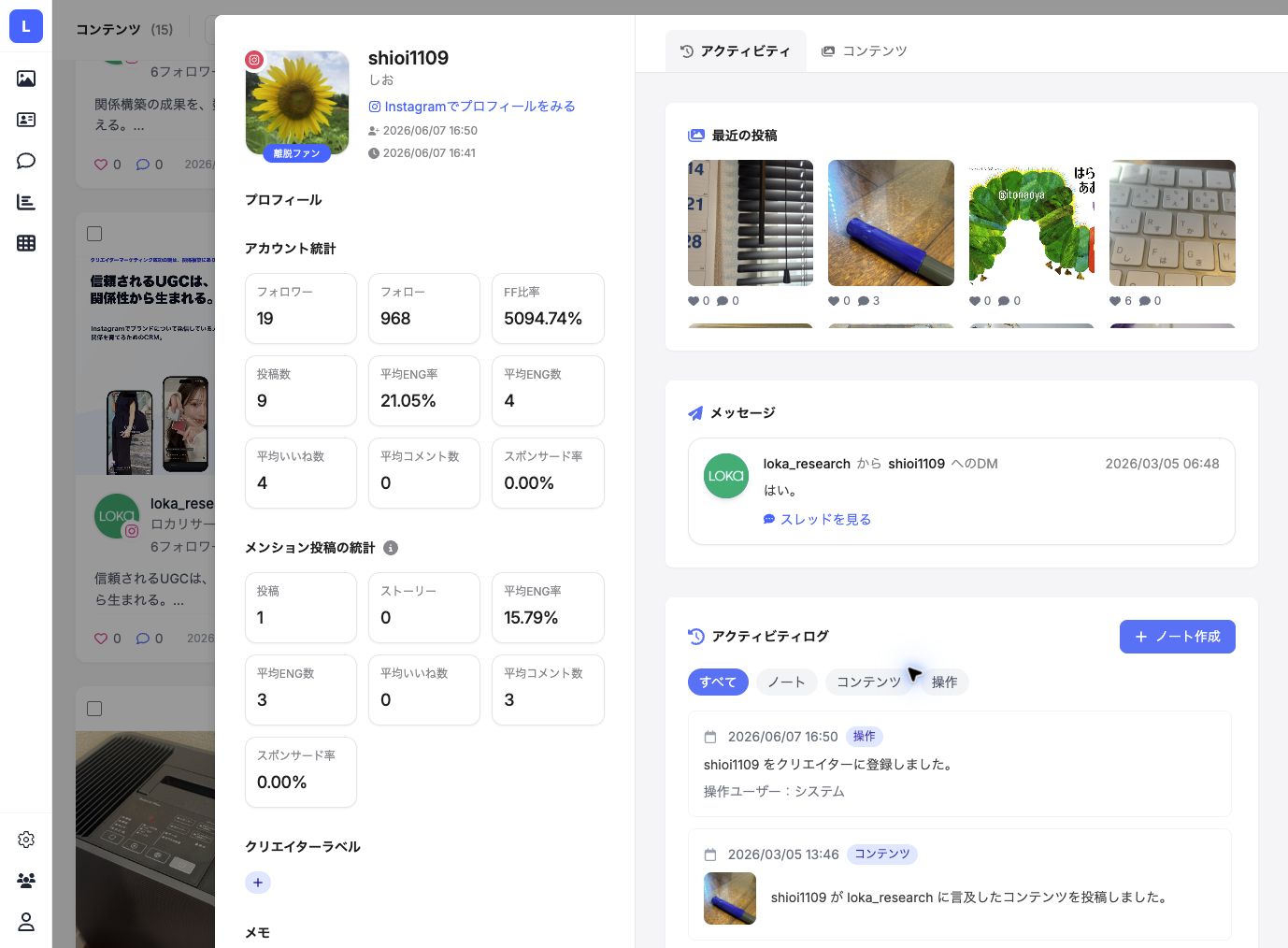Select checkbox on the 信頼されるUGC content card

pyautogui.click(x=94, y=234)
